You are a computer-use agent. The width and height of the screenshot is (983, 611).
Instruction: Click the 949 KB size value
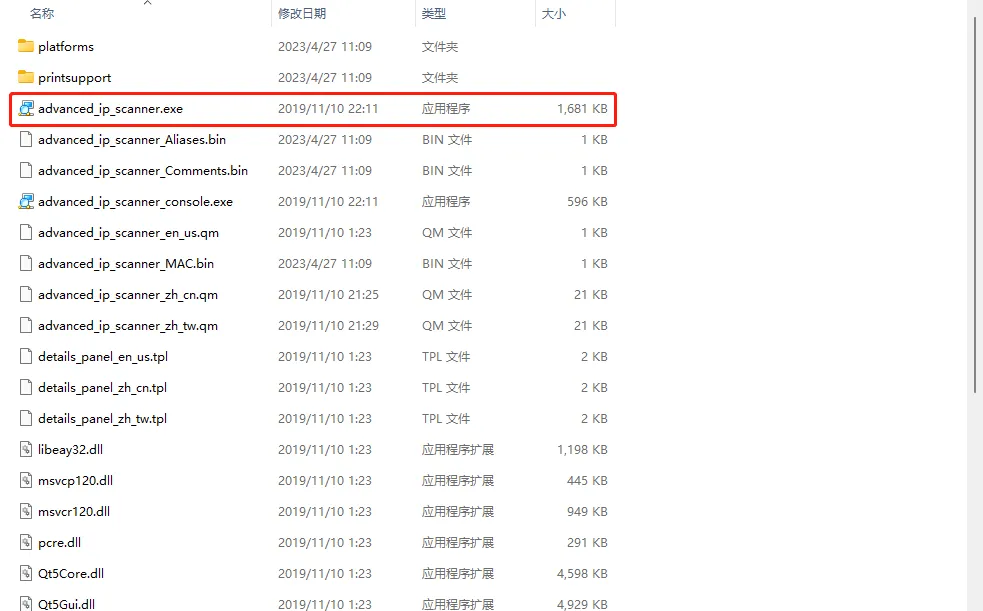click(x=587, y=511)
